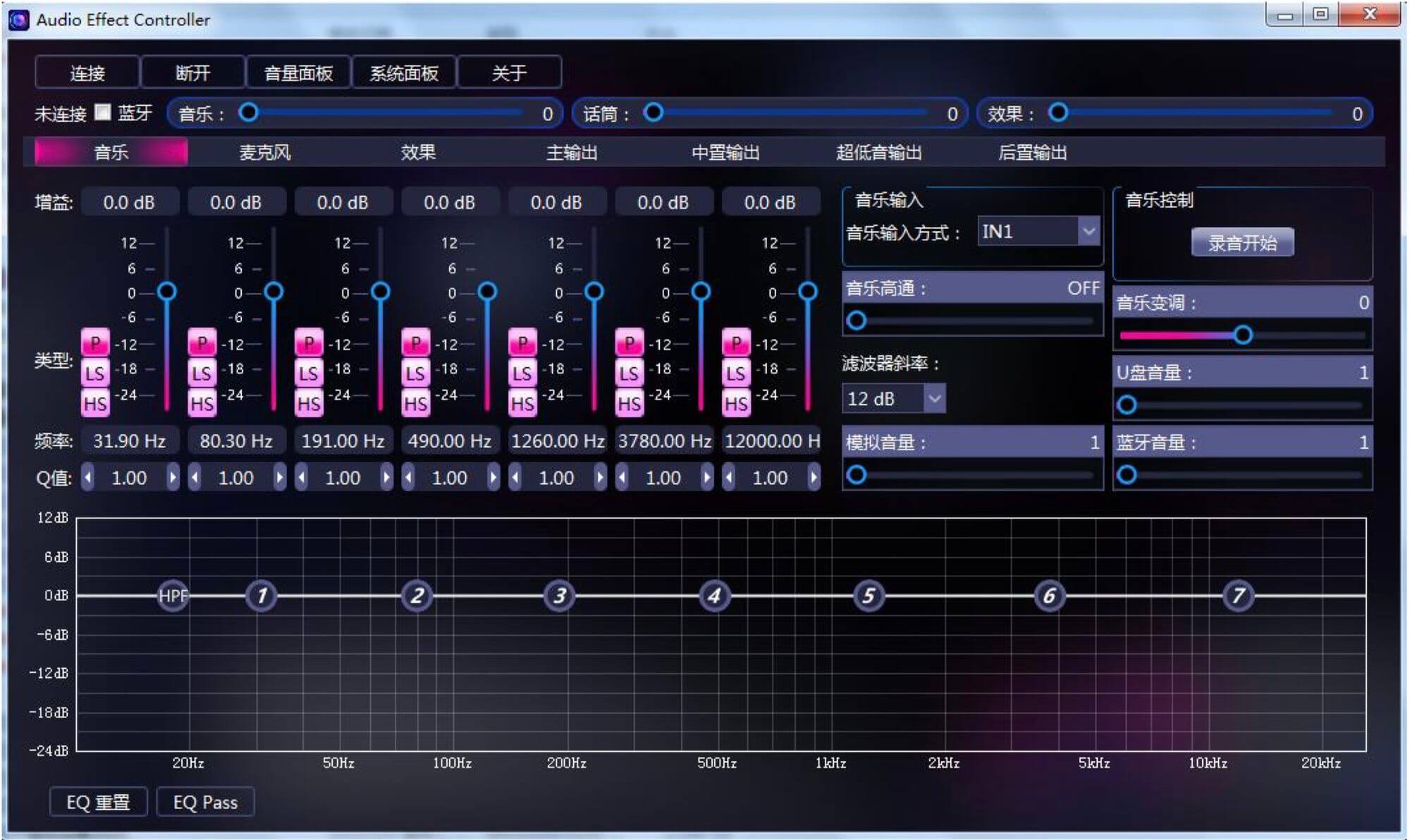Set third band type to HS
Viewport: 1410px width, 840px height.
pyautogui.click(x=309, y=404)
